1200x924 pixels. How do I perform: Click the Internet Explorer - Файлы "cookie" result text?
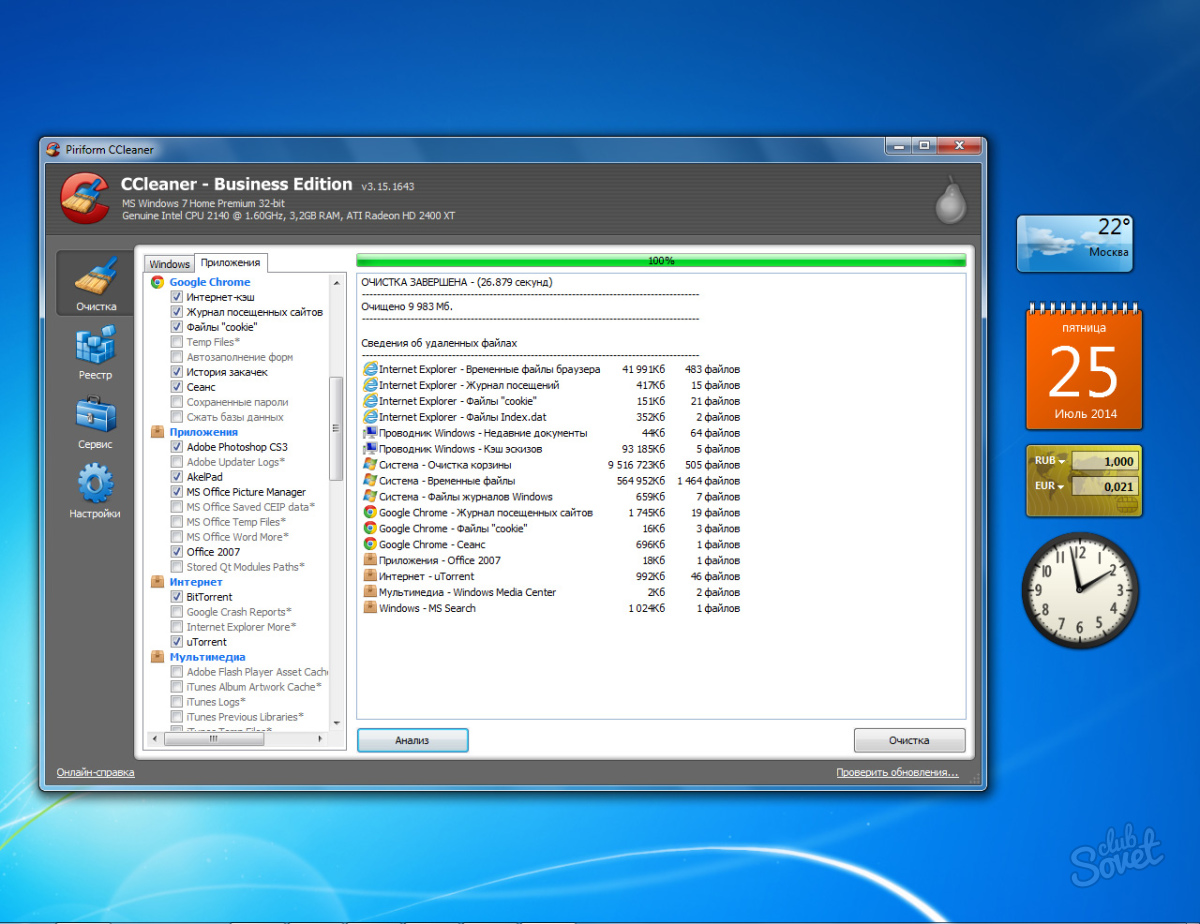pyautogui.click(x=458, y=401)
